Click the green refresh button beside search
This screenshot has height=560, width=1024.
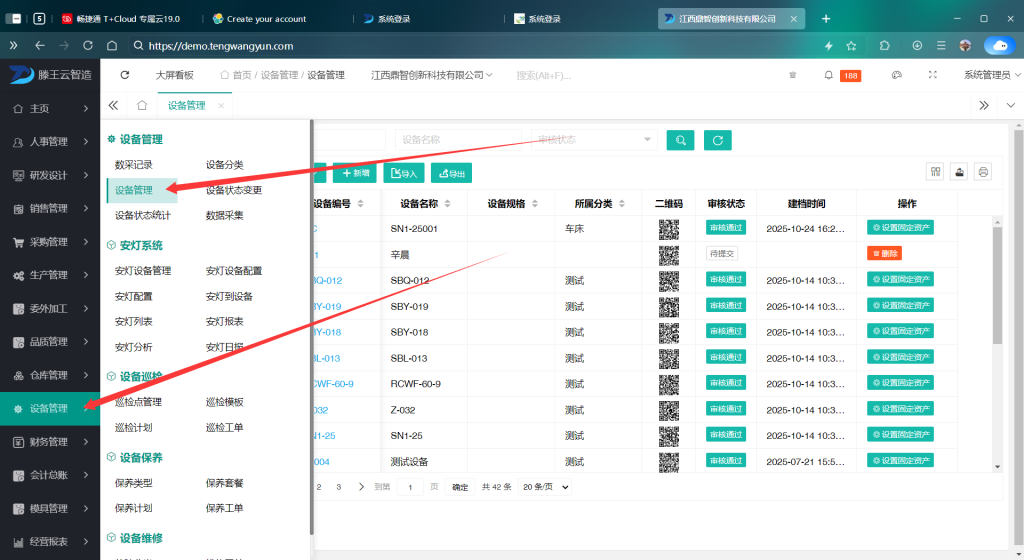[717, 140]
